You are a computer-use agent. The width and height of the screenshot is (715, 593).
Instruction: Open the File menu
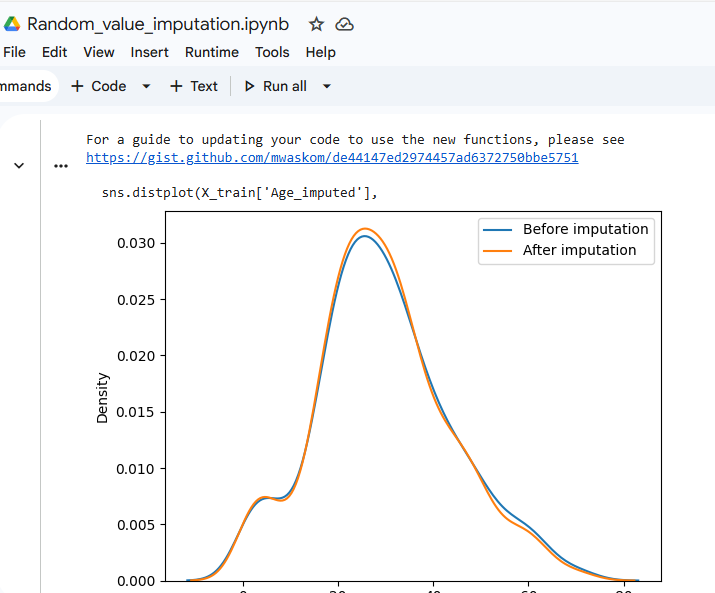[14, 52]
